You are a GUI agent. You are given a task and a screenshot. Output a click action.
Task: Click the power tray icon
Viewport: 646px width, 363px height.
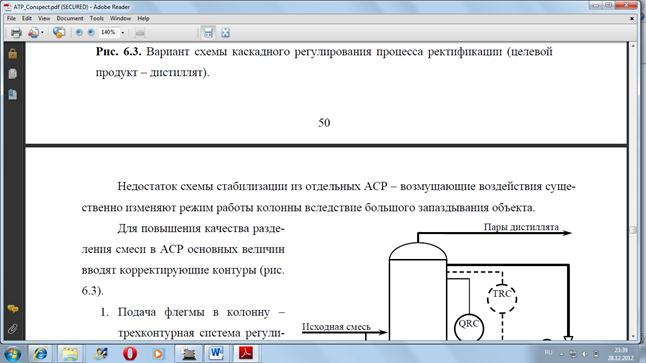pyautogui.click(x=595, y=354)
